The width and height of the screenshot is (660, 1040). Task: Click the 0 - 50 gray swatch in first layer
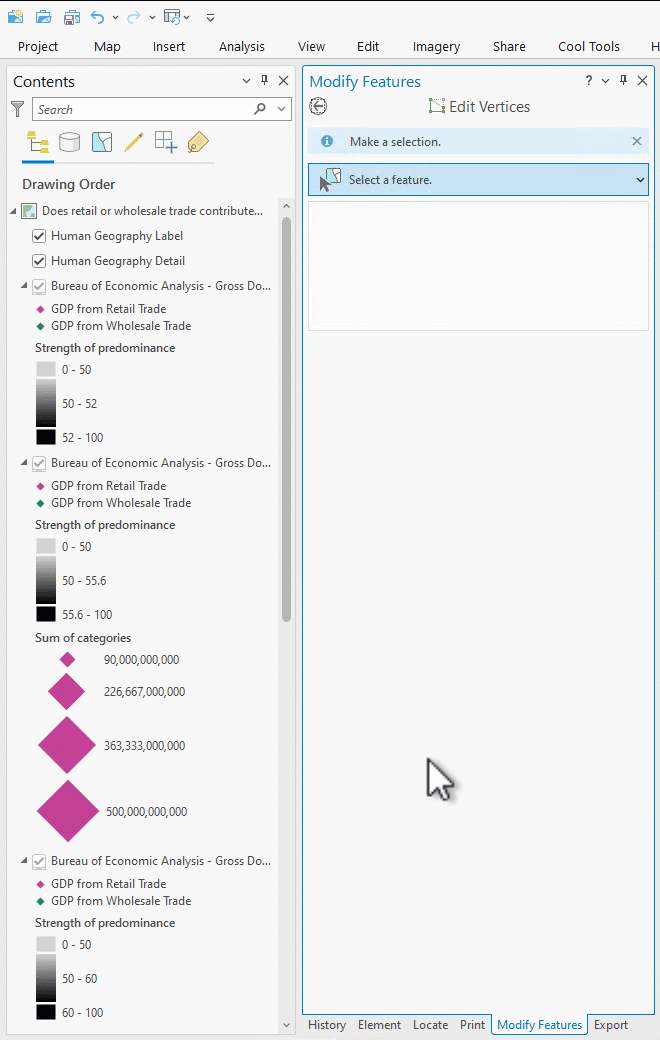pyautogui.click(x=46, y=369)
